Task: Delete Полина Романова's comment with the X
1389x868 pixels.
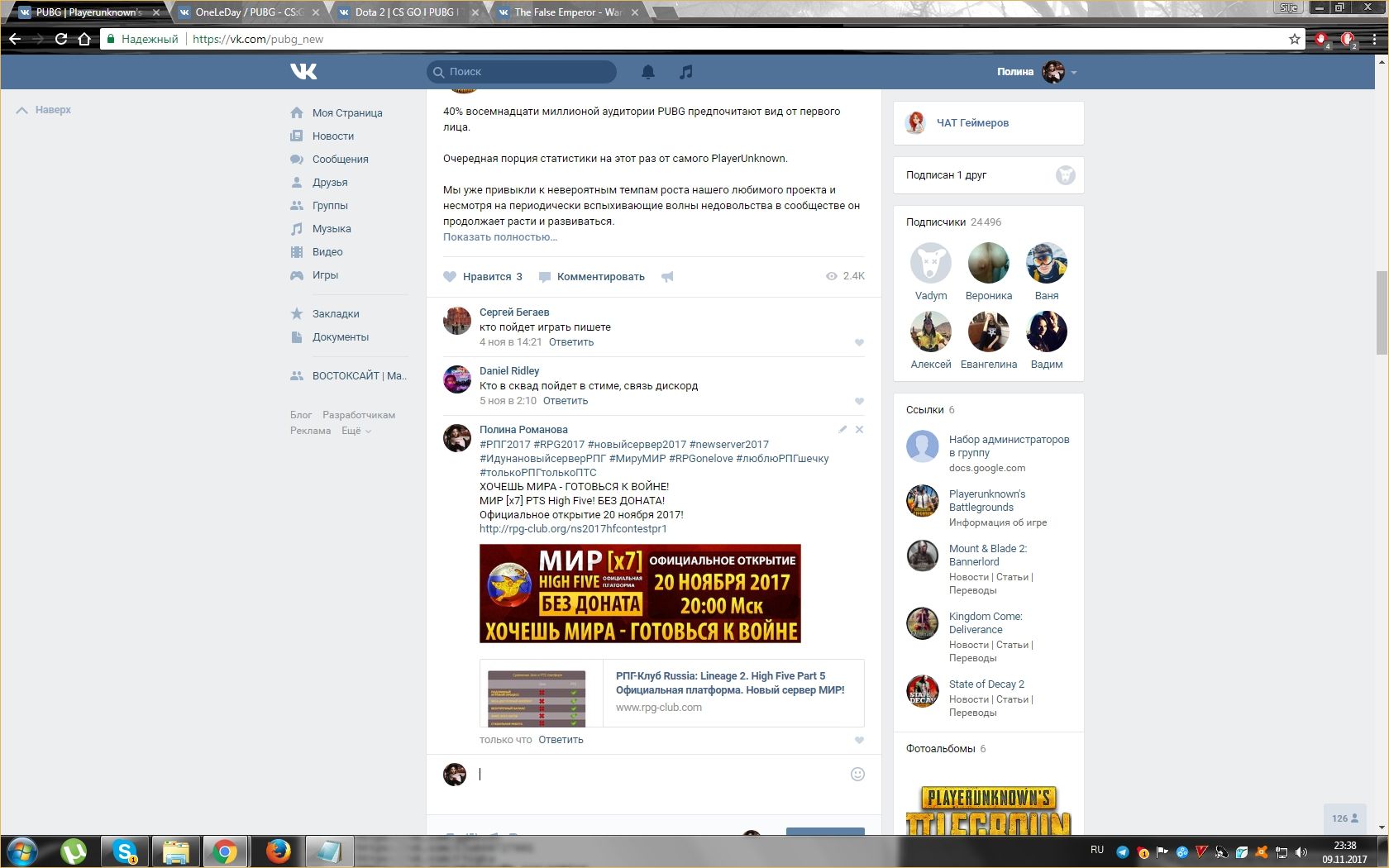Action: 859,429
